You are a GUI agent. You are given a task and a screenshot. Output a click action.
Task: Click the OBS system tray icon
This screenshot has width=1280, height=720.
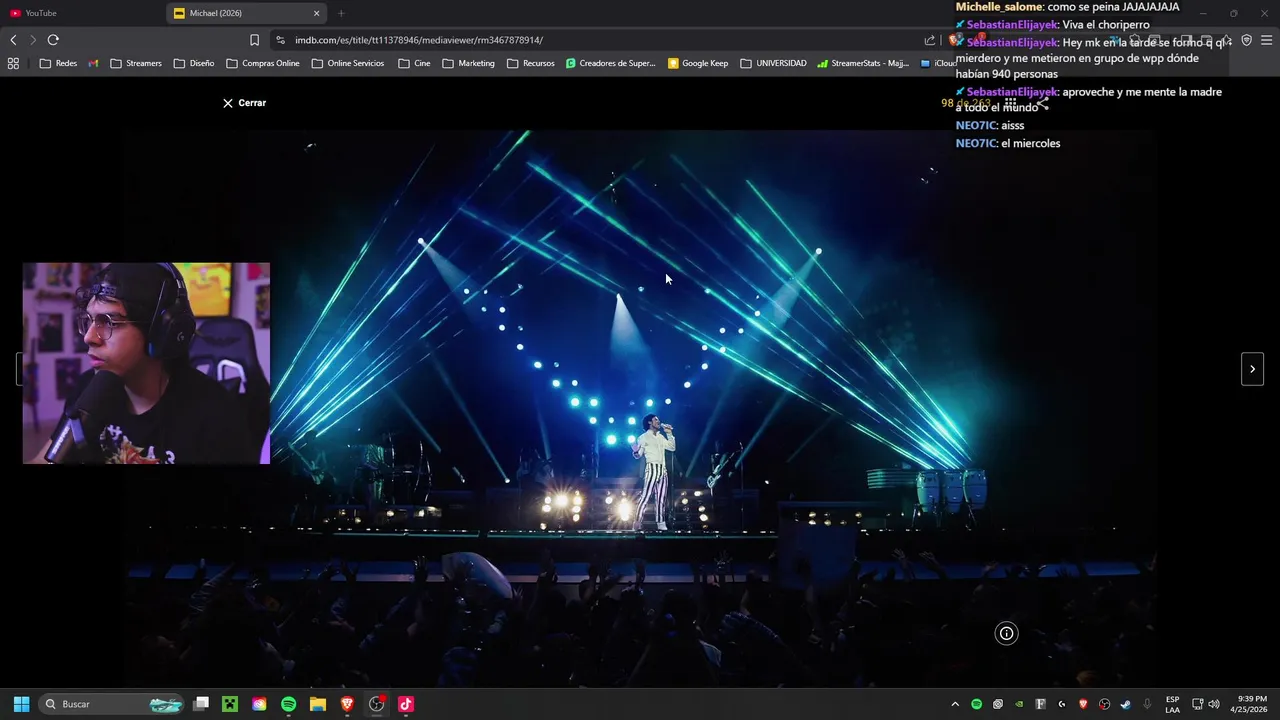(1105, 704)
